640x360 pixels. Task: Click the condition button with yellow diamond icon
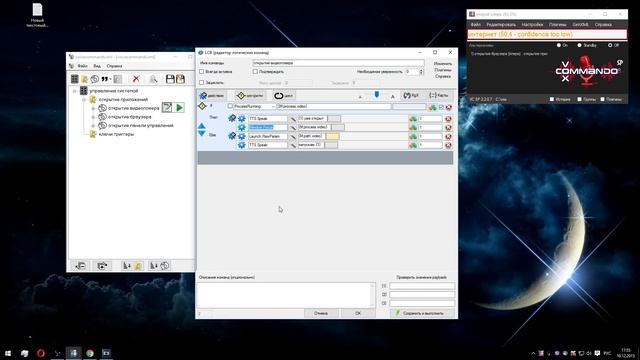pos(250,96)
